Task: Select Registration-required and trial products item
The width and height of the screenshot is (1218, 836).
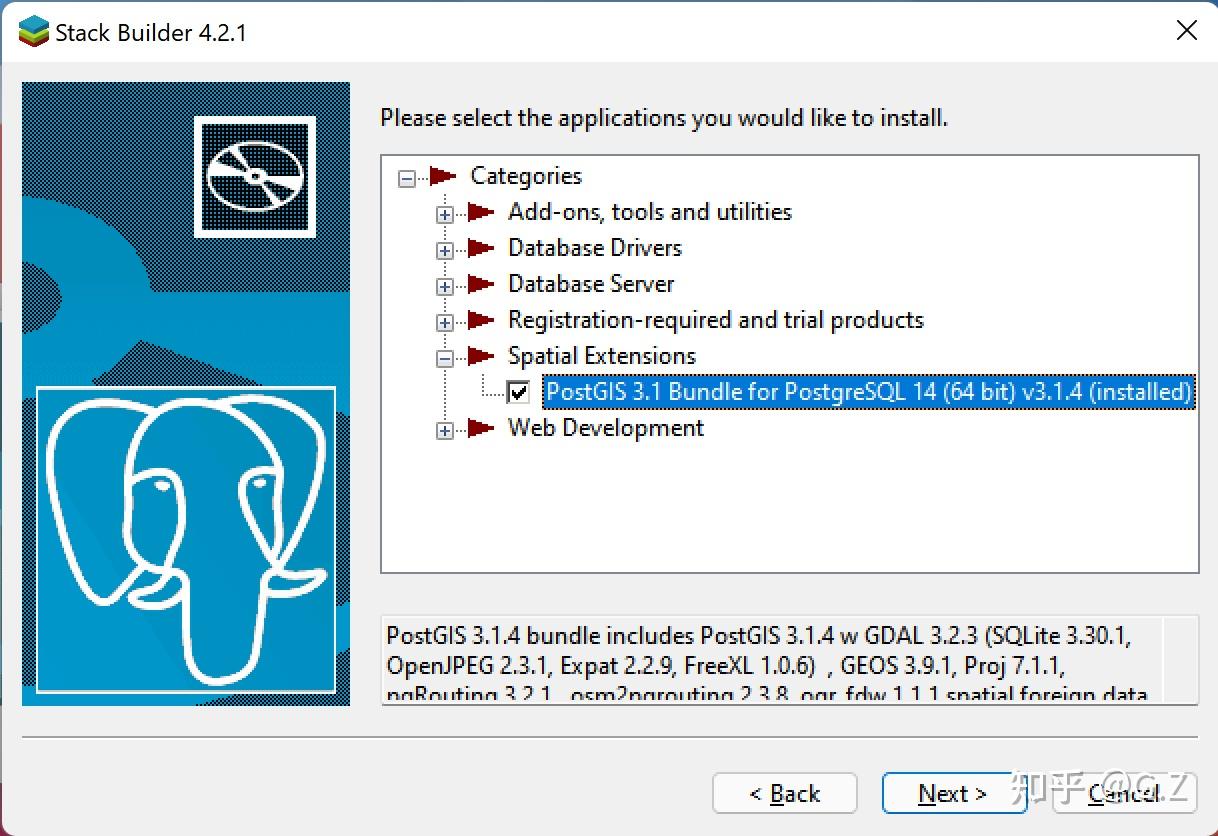Action: click(715, 320)
